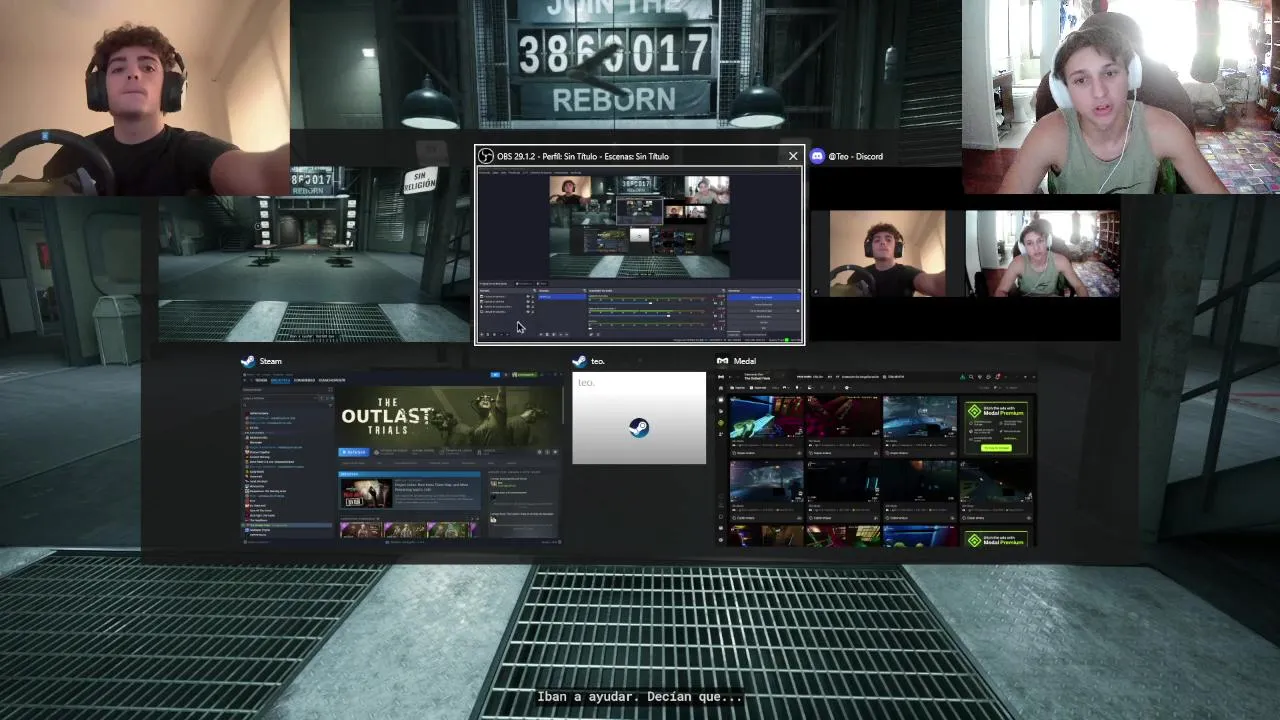
Task: Switch to the game window preview with counter sign
Action: click(x=314, y=254)
